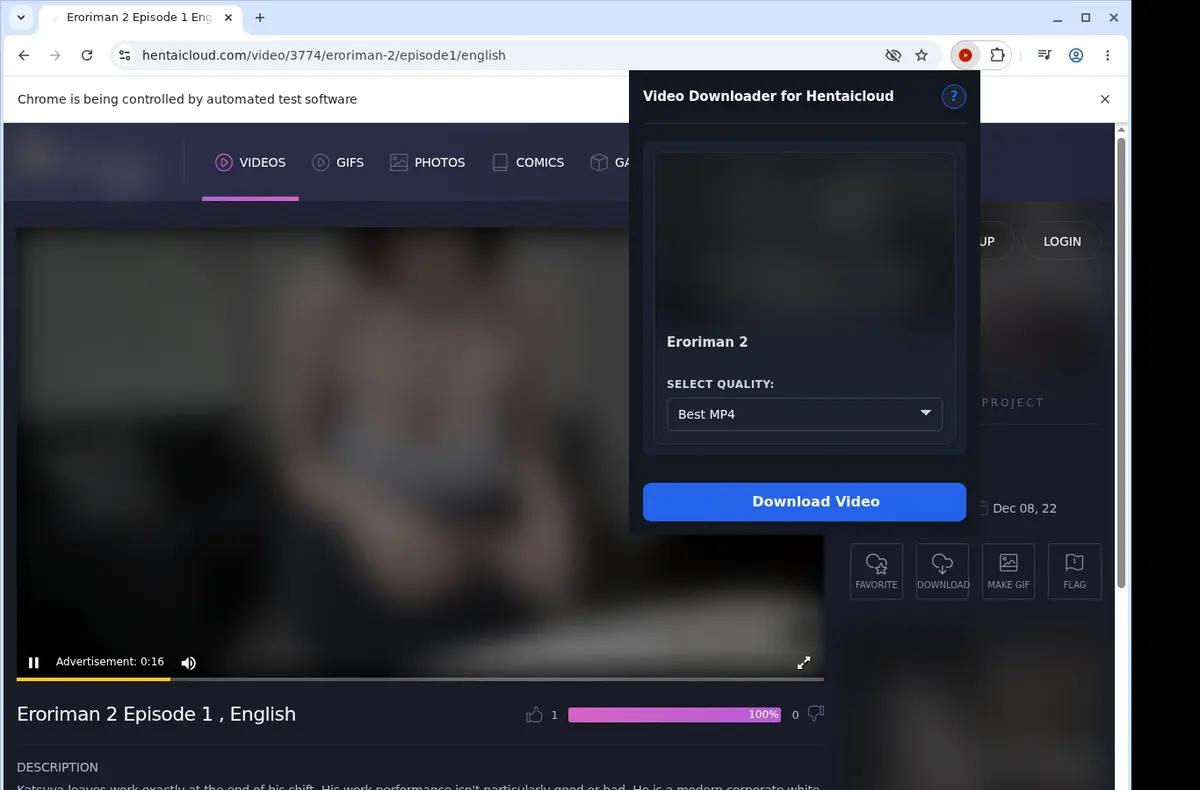Click the site's DOWNLOAD icon button
Viewport: 1200px width, 790px height.
point(942,571)
